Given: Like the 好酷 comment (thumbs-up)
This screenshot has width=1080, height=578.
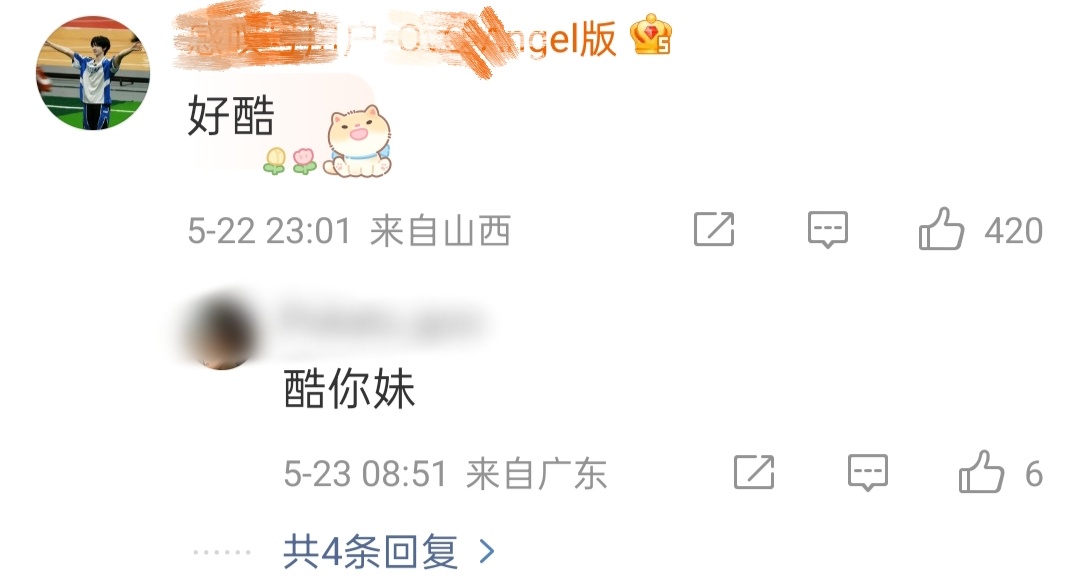Looking at the screenshot, I should click(941, 229).
